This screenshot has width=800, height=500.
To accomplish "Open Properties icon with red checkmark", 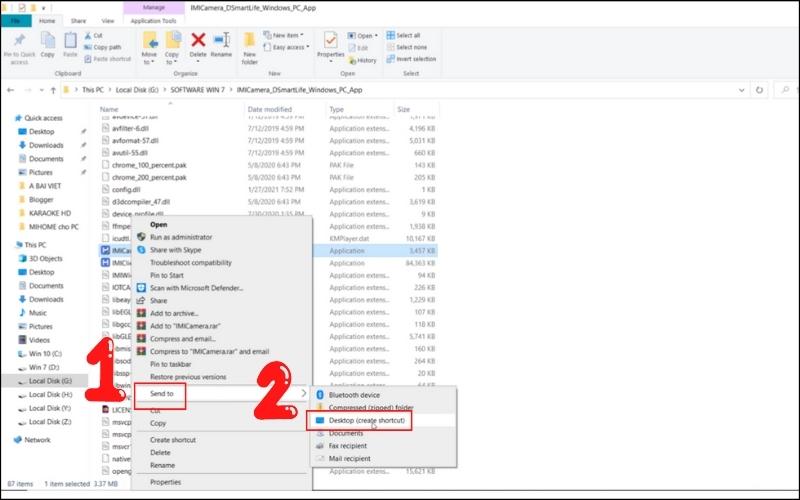I will point(331,40).
